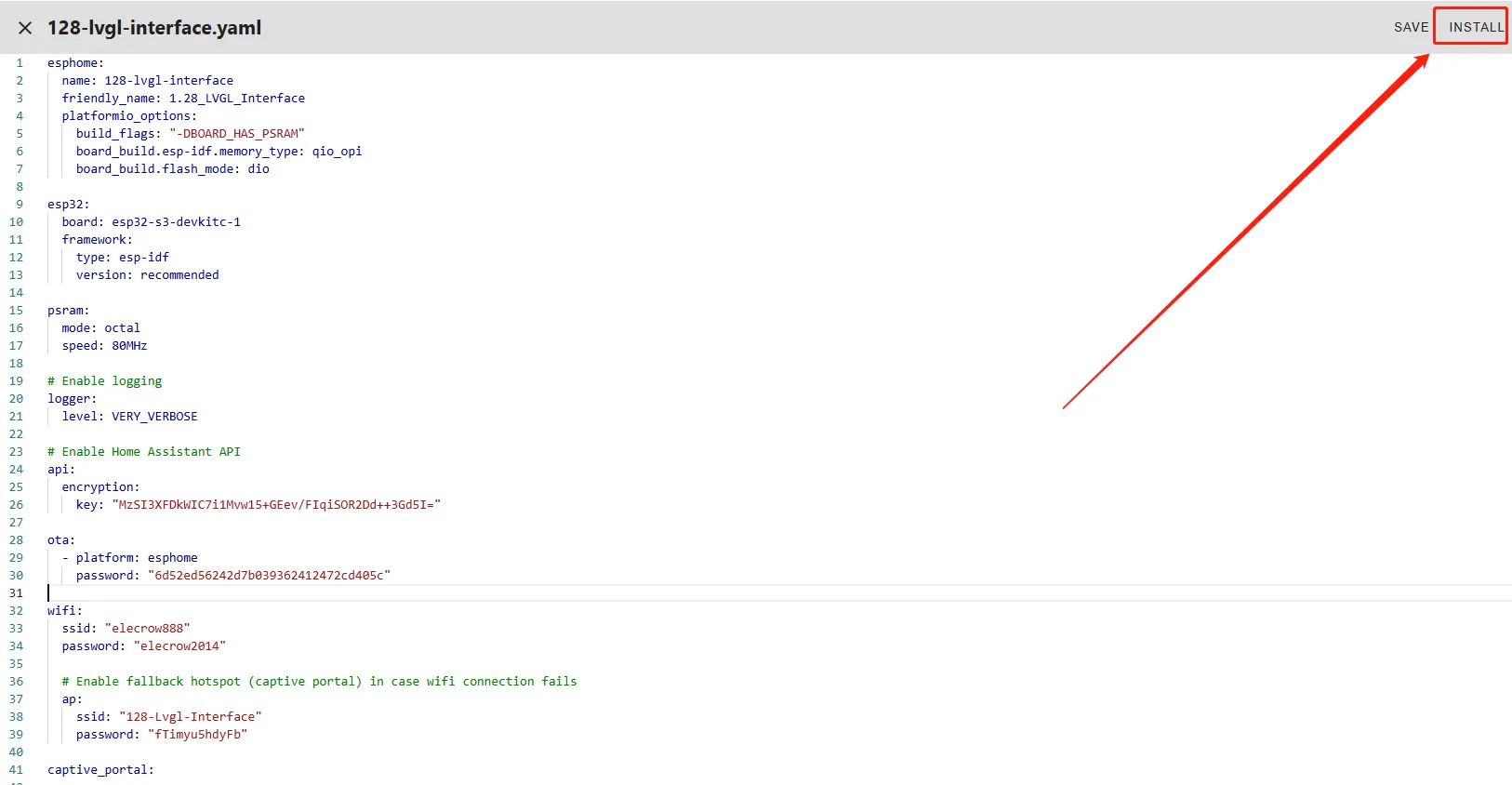Click the OTA password string
The height and width of the screenshot is (785, 1512).
click(x=269, y=576)
